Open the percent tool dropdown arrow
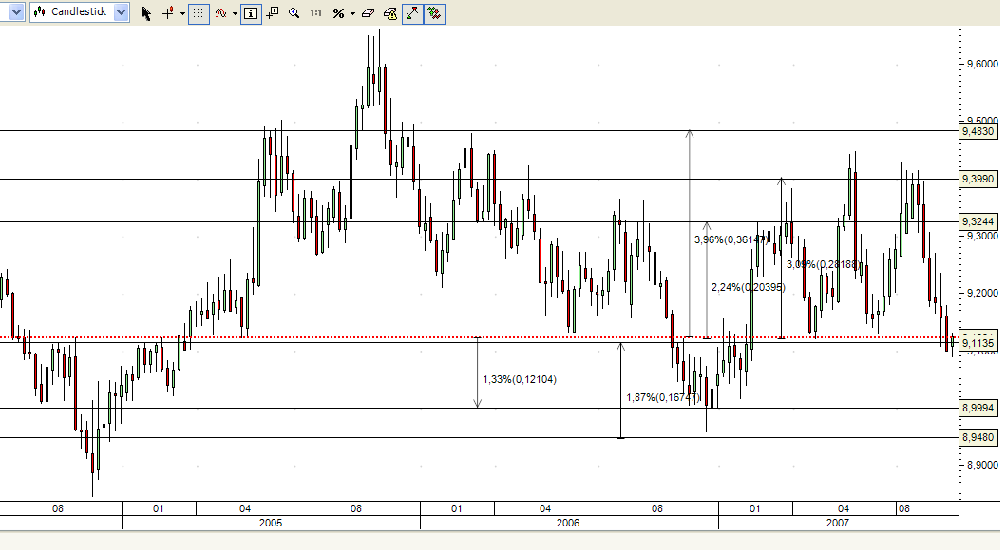Screen dimensions: 1000x550 click(x=353, y=13)
